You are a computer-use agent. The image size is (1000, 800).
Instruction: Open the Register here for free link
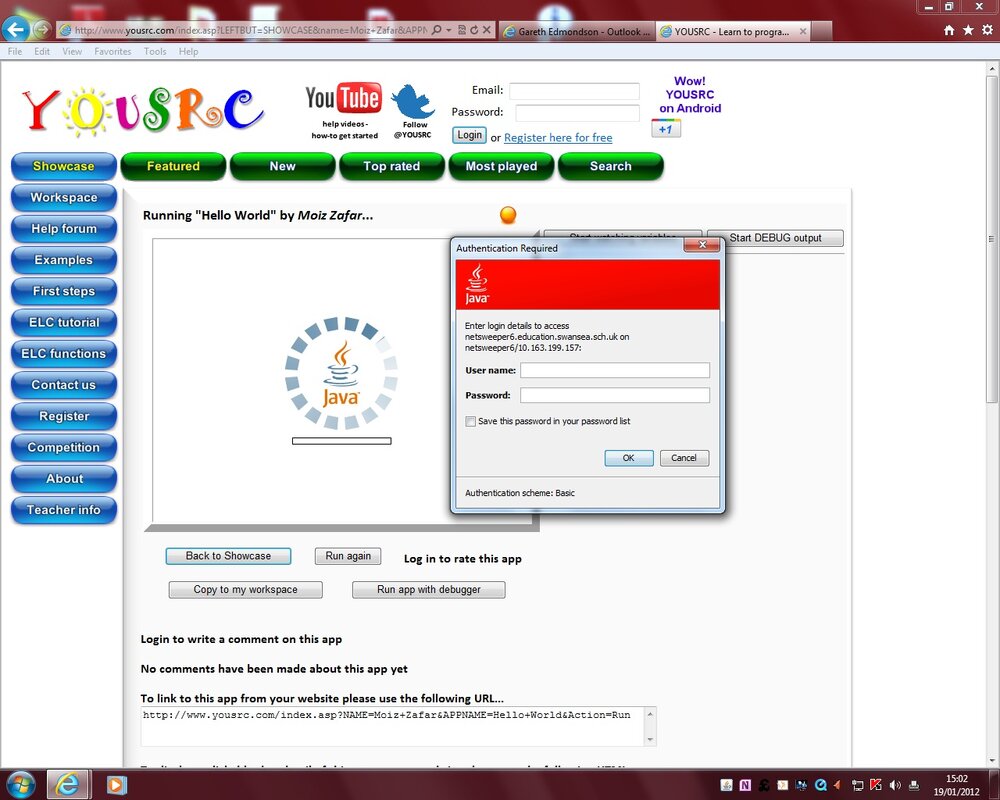pos(558,137)
